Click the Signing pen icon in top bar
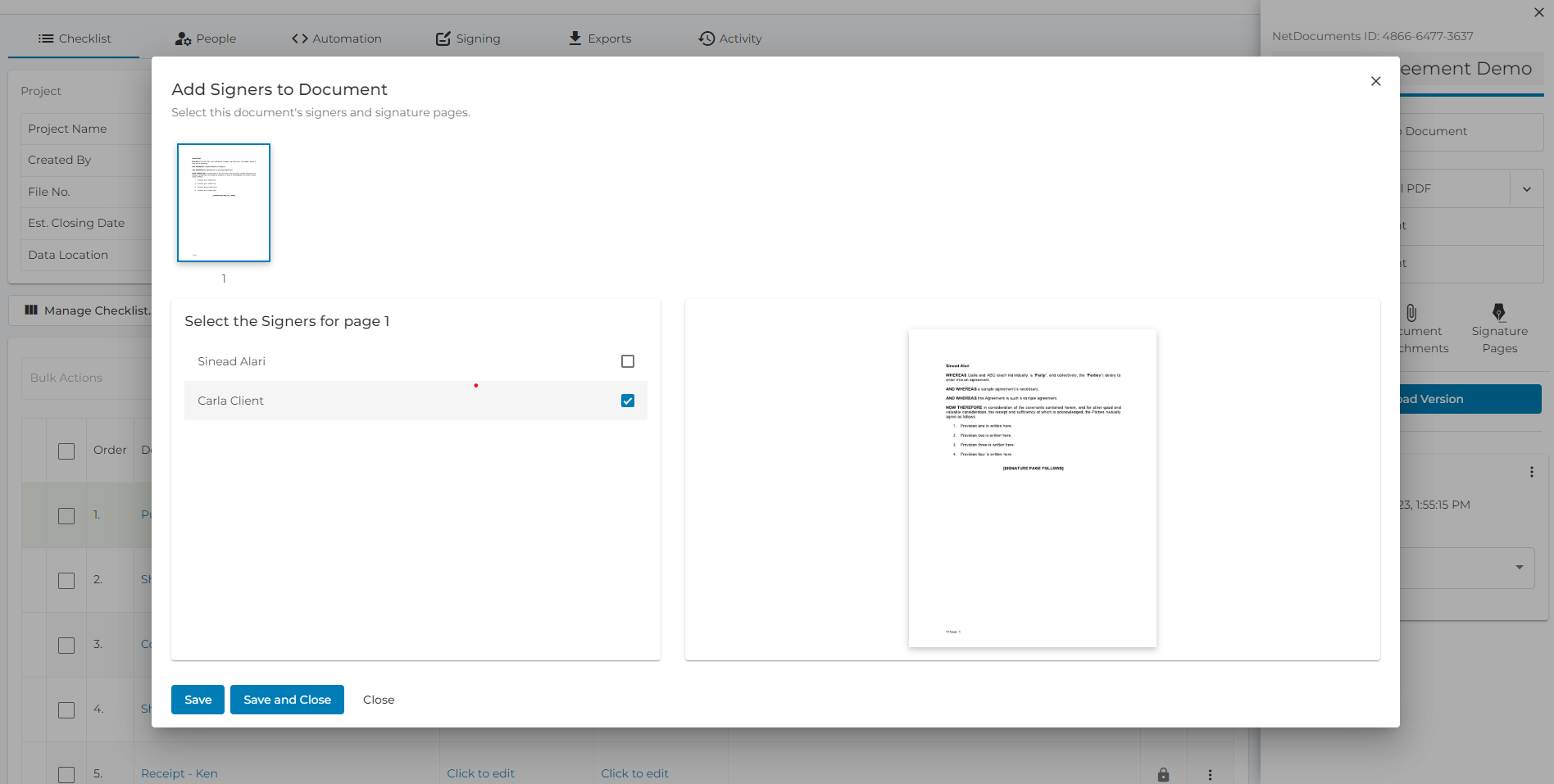 click(443, 38)
